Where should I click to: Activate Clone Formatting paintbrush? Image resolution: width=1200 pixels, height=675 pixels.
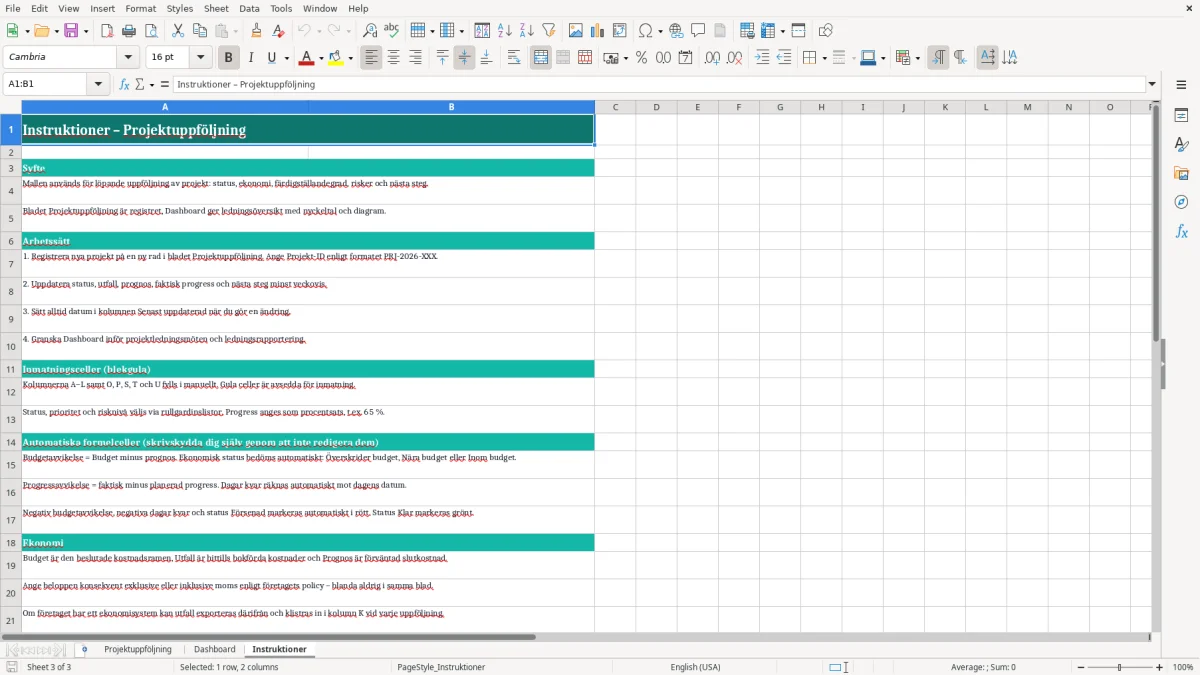tap(257, 31)
